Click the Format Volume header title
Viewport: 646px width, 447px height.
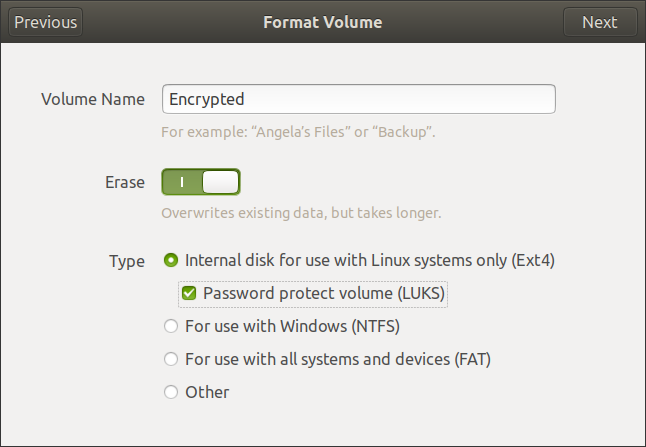tap(322, 22)
